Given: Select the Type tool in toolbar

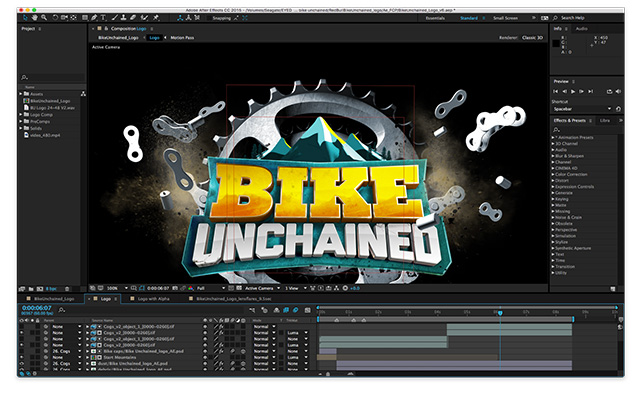Looking at the screenshot, I should [101, 18].
